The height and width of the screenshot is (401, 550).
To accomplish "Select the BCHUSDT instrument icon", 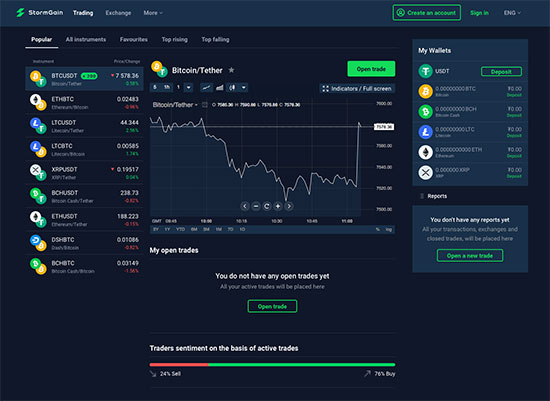I will click(38, 196).
